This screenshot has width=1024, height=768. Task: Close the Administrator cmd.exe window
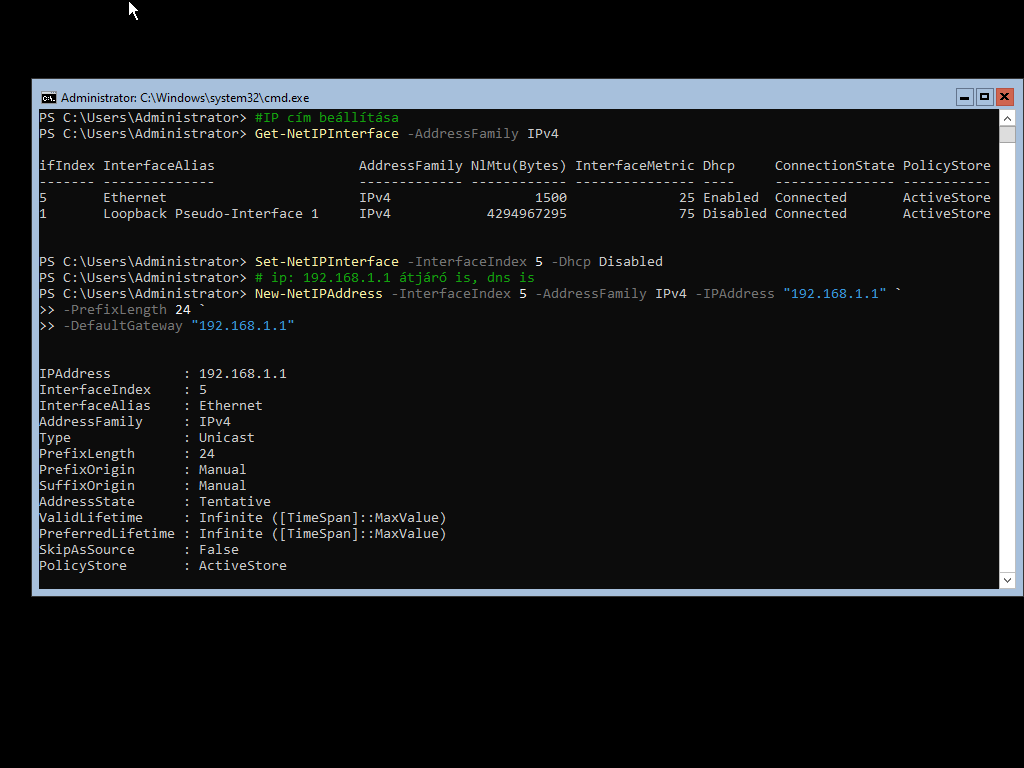pyautogui.click(x=1004, y=97)
